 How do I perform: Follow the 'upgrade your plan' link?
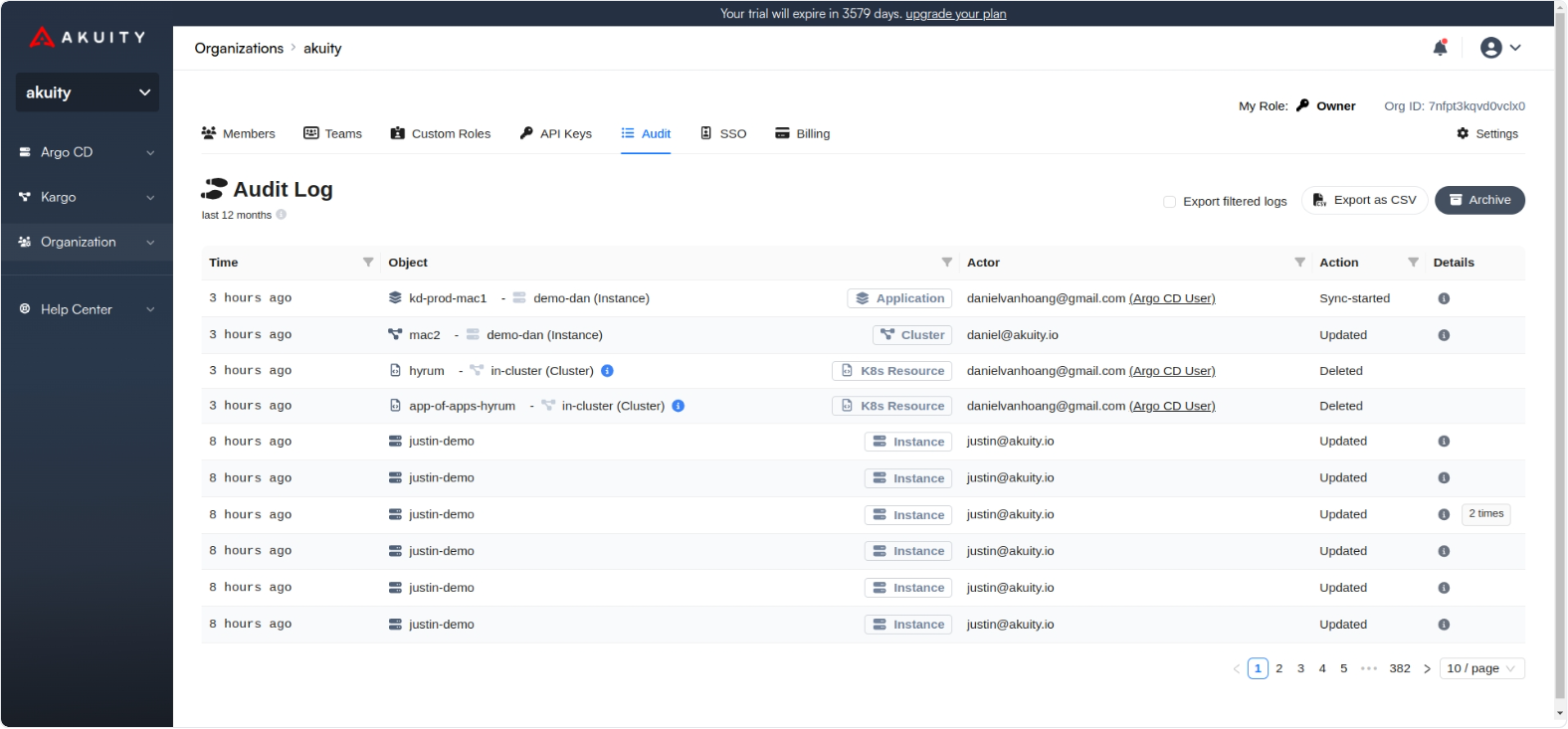click(955, 14)
